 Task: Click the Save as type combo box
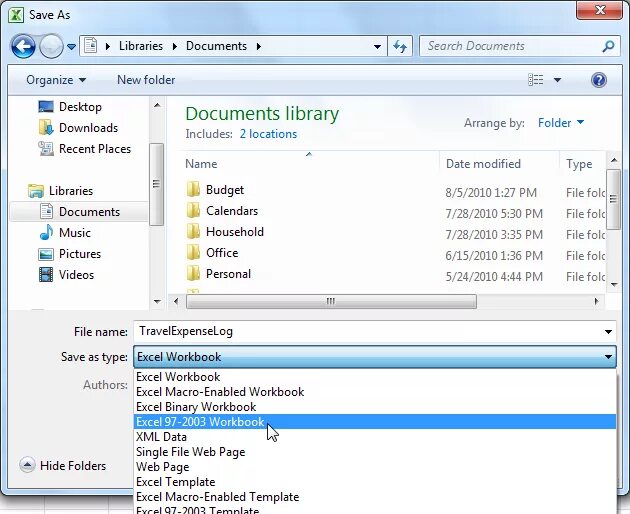point(374,357)
